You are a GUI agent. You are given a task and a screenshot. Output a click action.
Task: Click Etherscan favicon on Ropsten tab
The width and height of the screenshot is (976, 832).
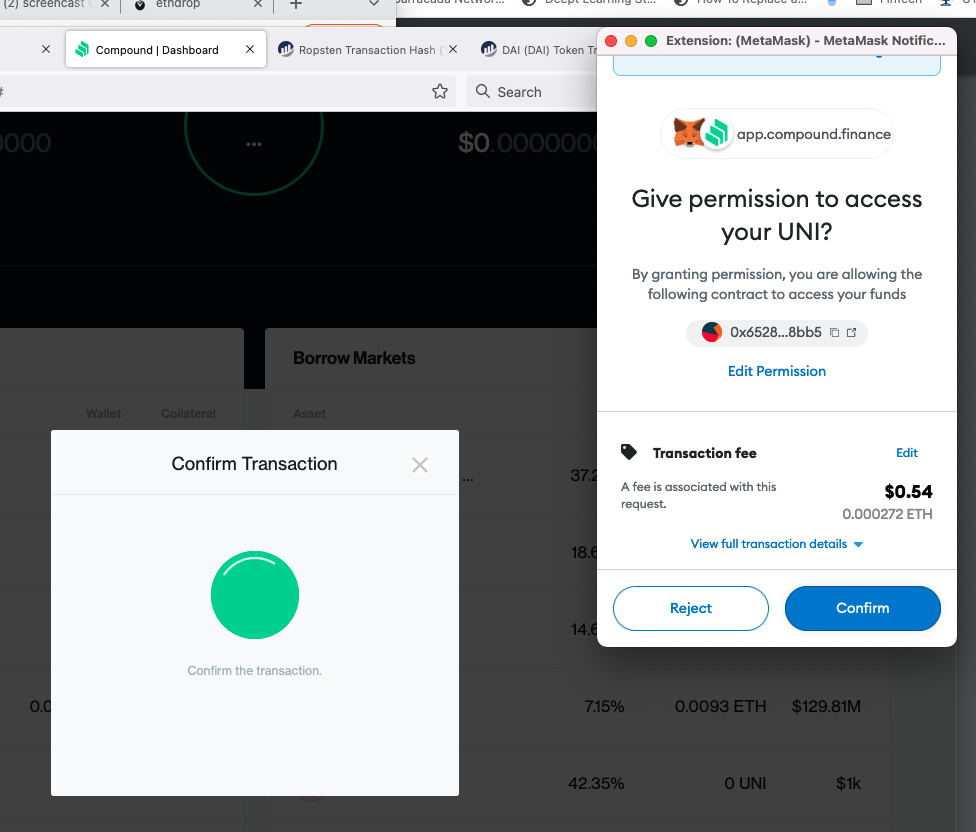(286, 49)
